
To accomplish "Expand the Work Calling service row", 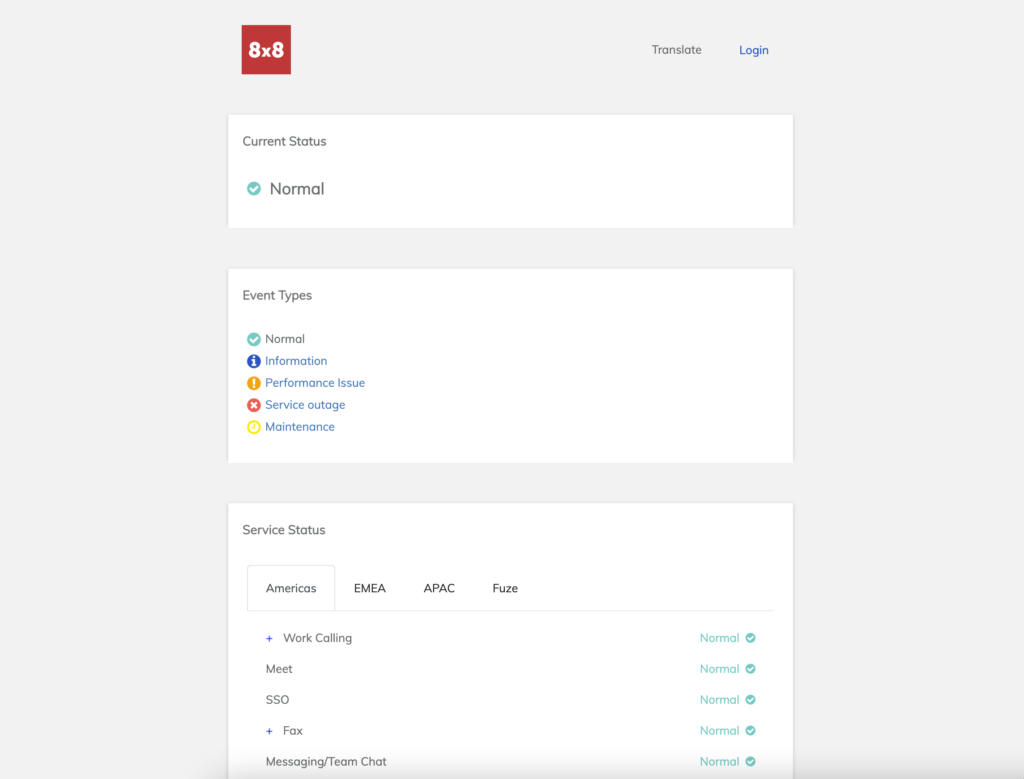I will click(269, 638).
